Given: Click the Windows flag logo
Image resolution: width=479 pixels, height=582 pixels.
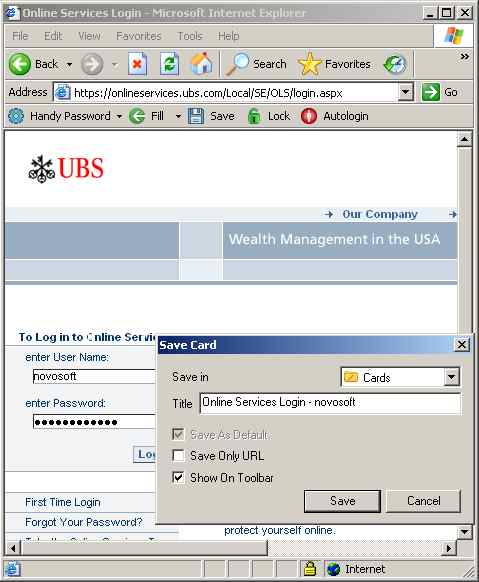Looking at the screenshot, I should click(454, 36).
